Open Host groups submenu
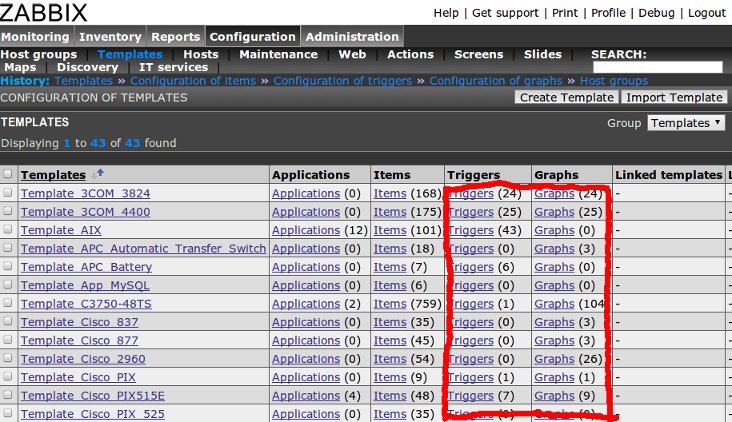 (39, 54)
